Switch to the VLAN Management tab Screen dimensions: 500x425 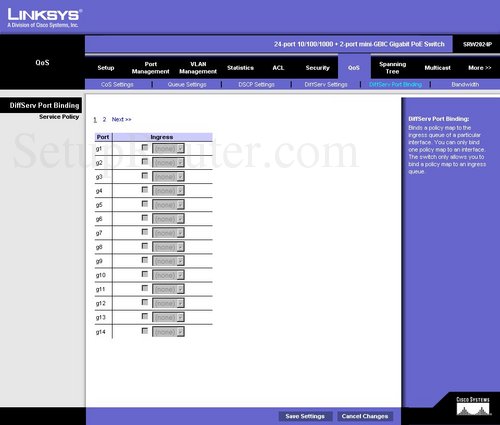coord(198,68)
